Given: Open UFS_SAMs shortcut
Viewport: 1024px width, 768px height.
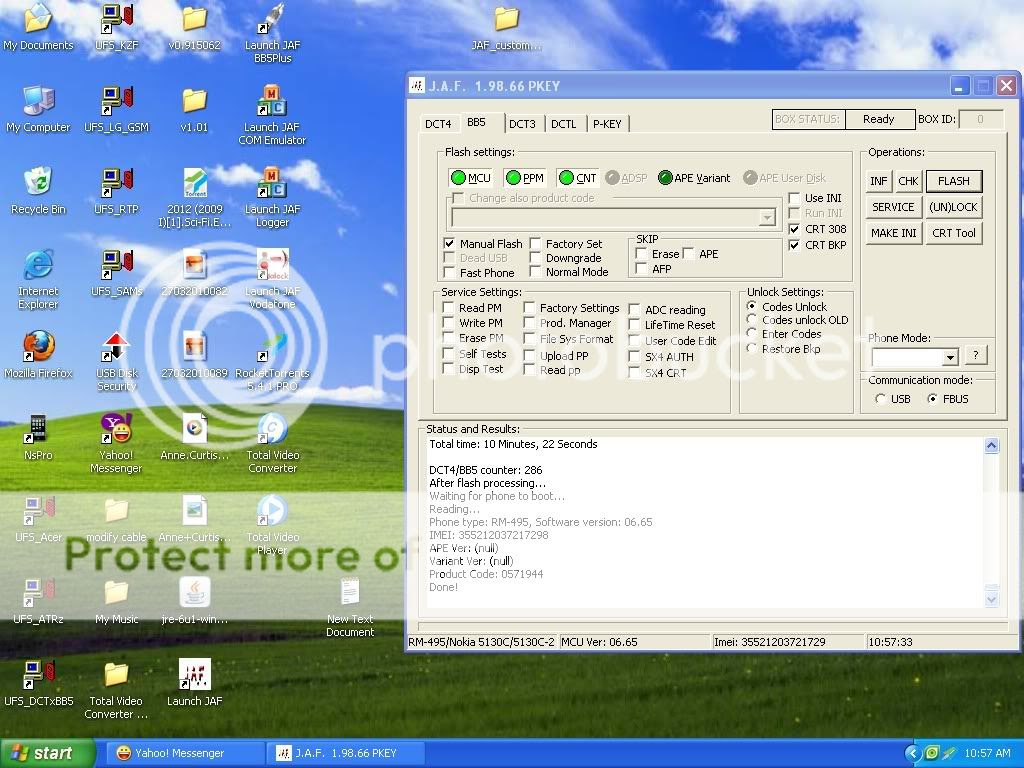Looking at the screenshot, I should click(117, 272).
